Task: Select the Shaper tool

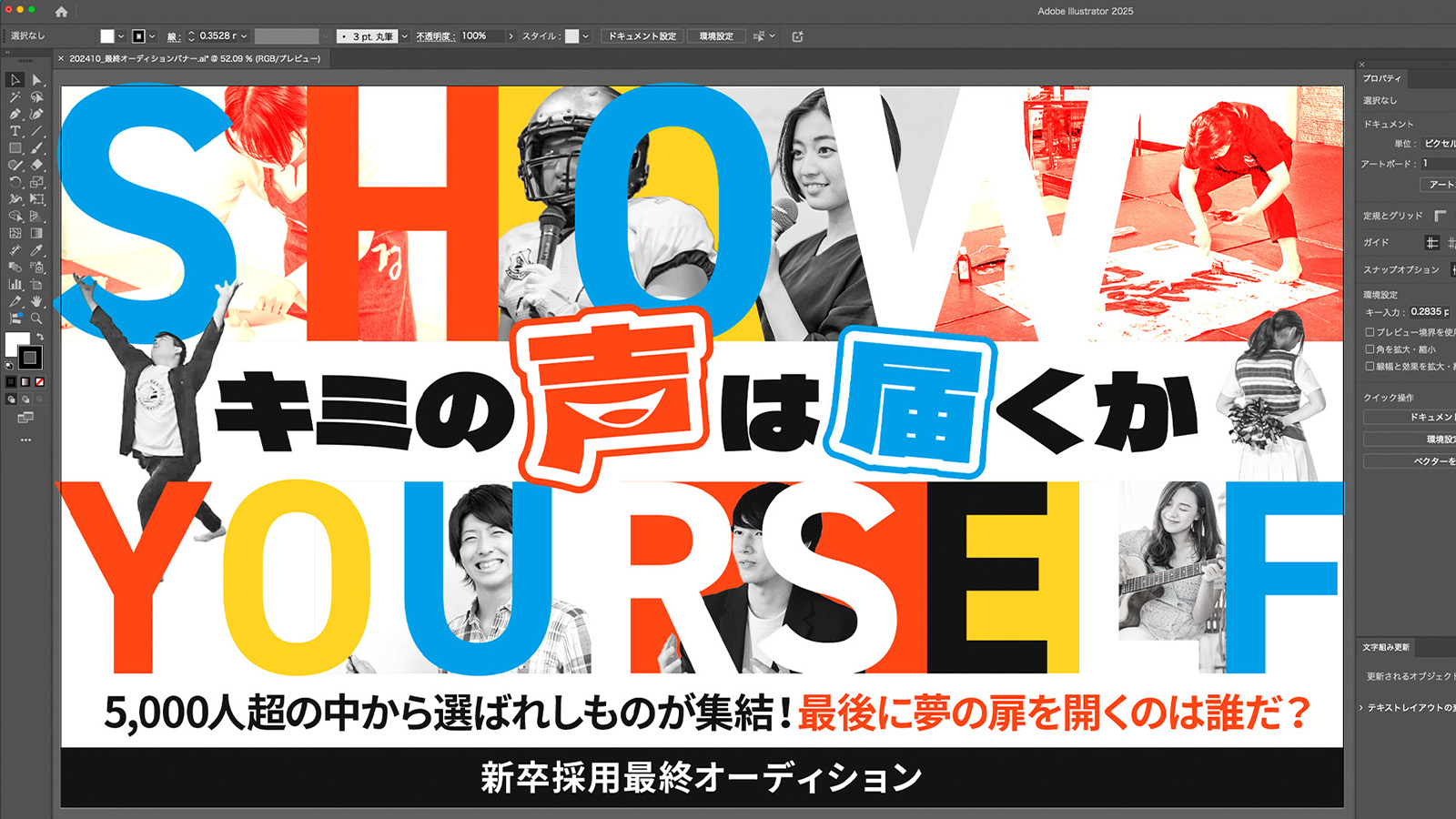Action: 15,165
